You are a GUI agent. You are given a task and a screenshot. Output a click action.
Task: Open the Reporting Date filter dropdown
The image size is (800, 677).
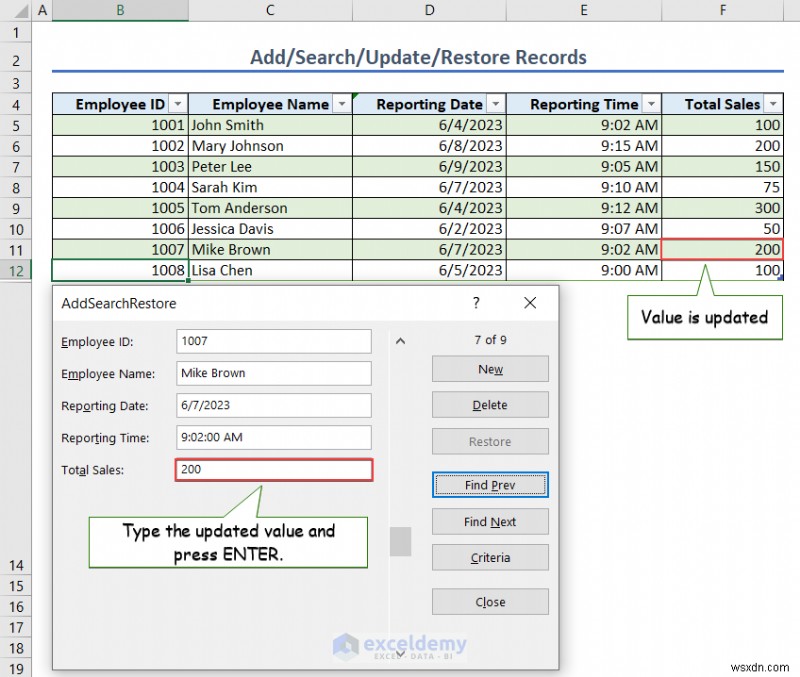click(x=495, y=104)
